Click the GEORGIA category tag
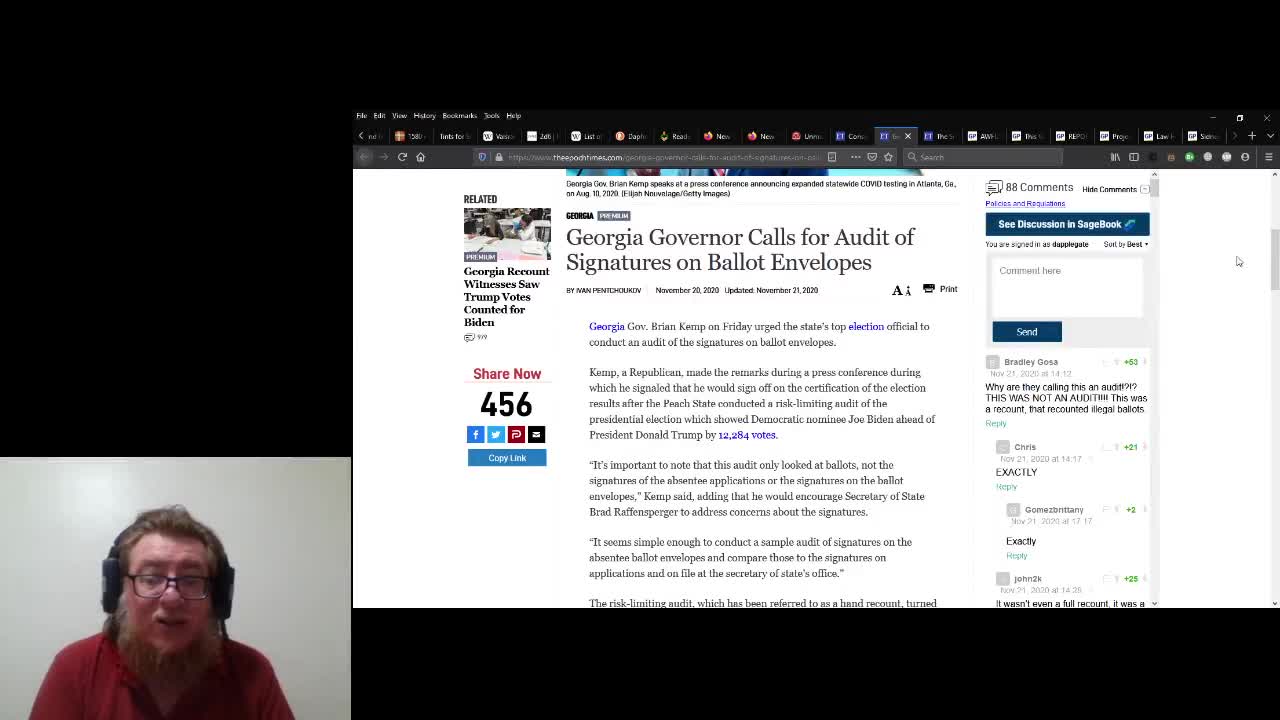 tap(580, 216)
